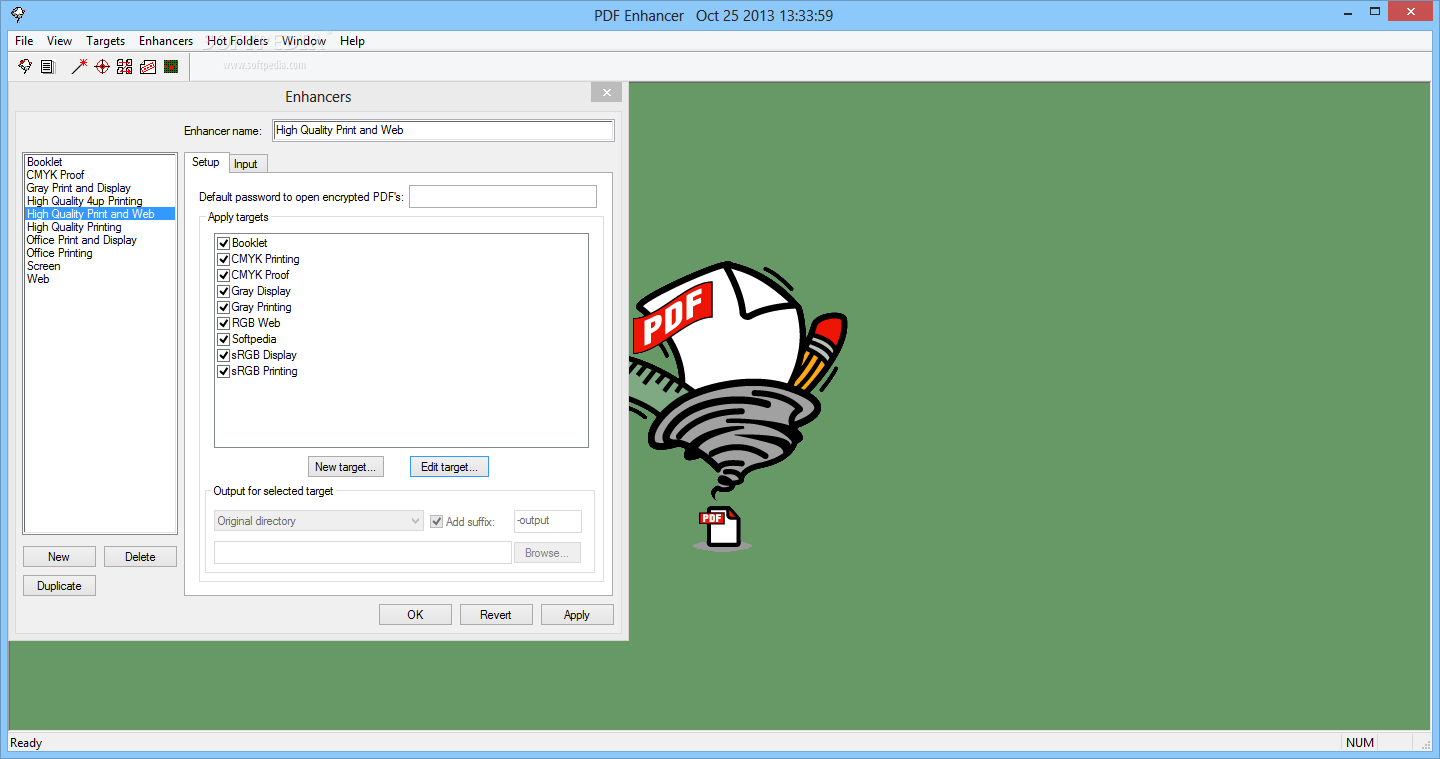Toggle the Add suffix checkbox
The image size is (1440, 759).
[437, 521]
